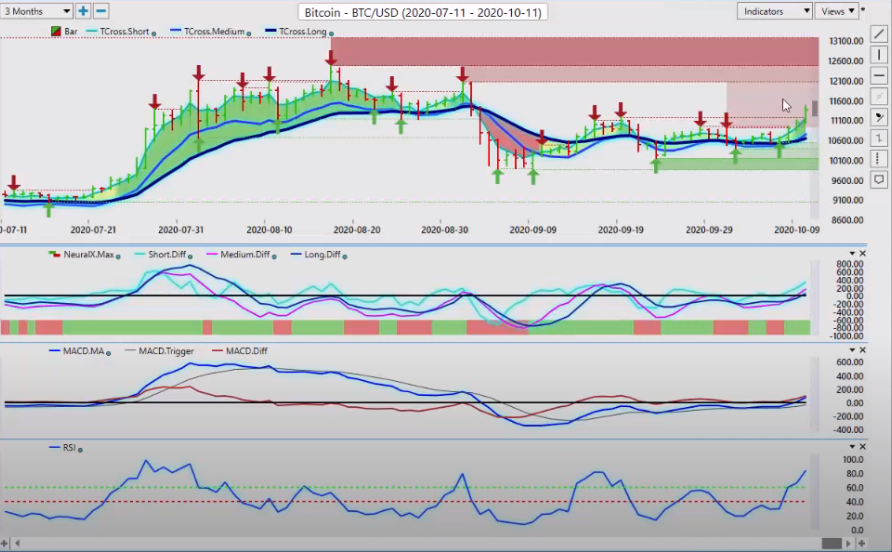892x552 pixels.
Task: Click the horizontal scrollbar thumb at bottom
Action: pos(832,543)
